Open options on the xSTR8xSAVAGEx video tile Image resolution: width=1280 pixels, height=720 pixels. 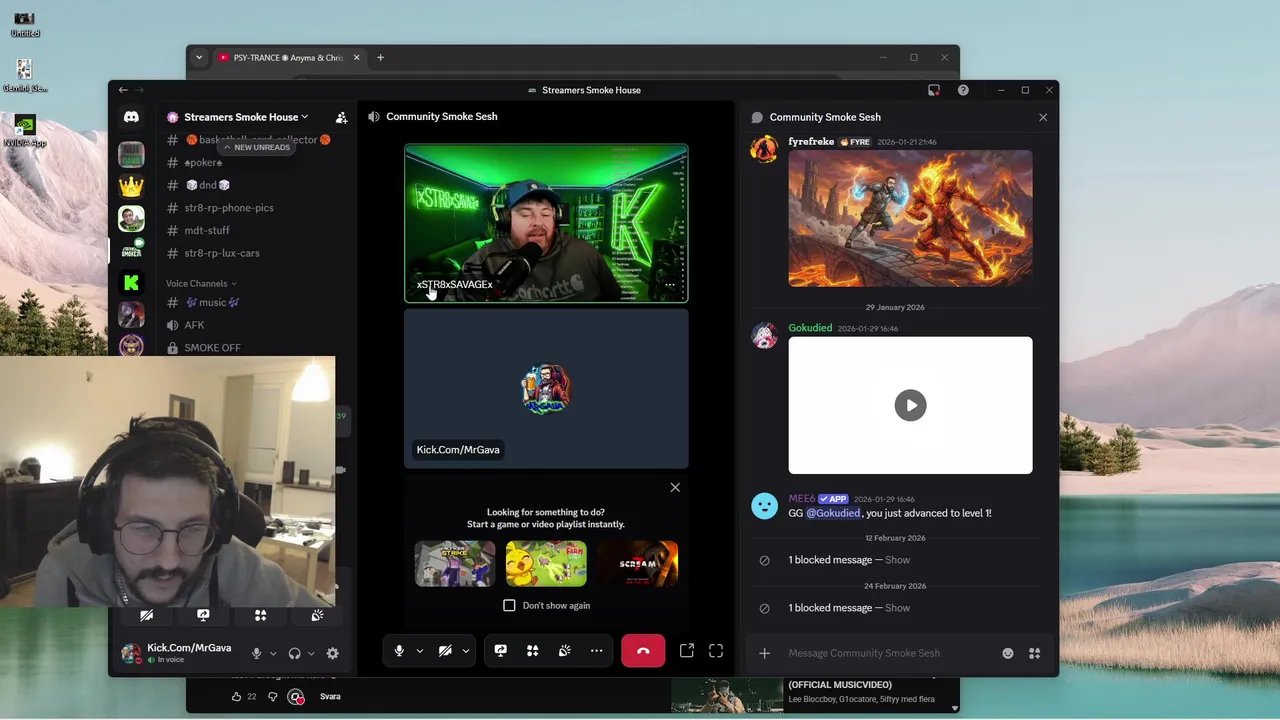pos(670,285)
